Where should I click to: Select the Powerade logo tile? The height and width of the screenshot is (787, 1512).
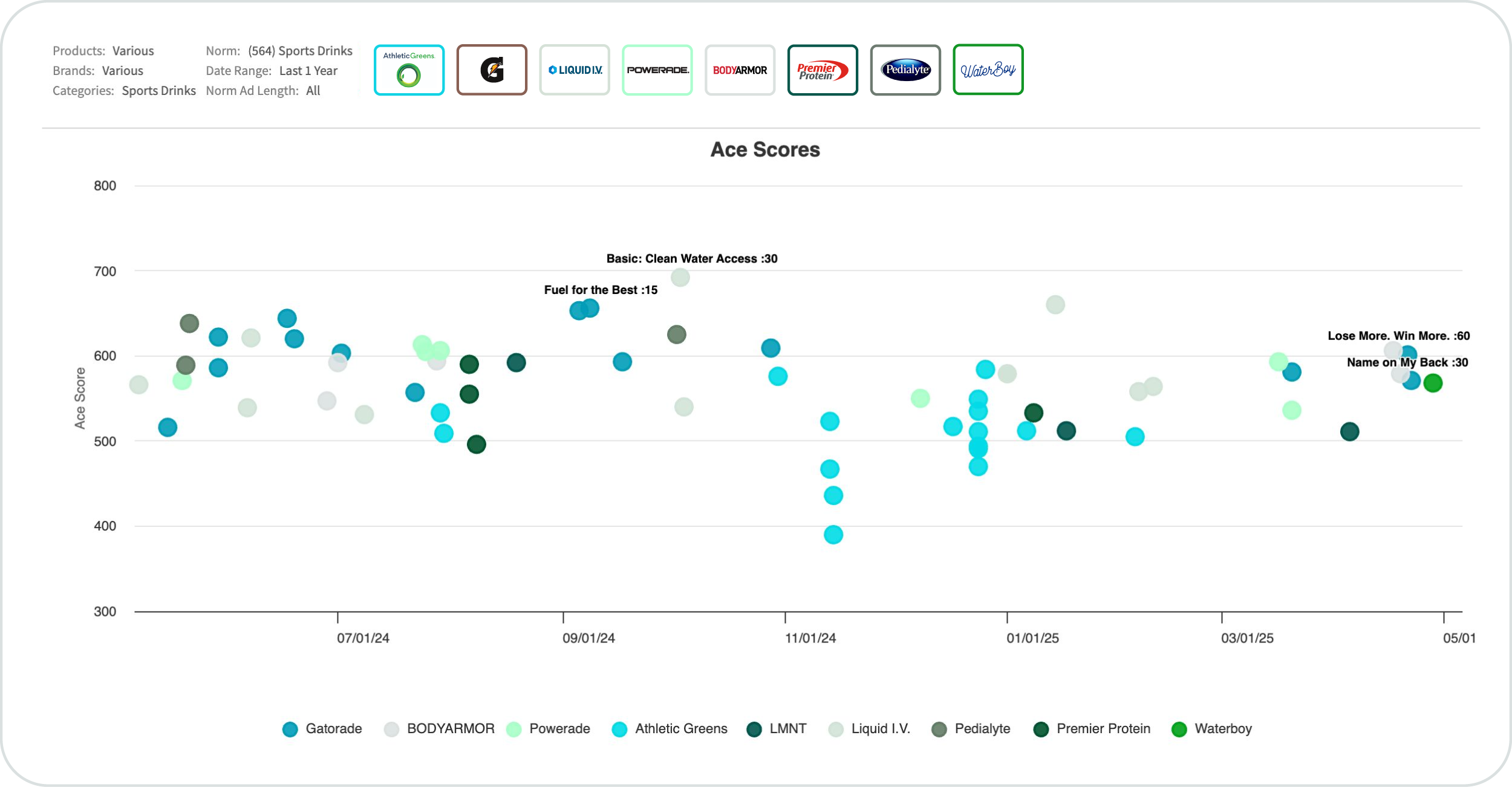(657, 70)
